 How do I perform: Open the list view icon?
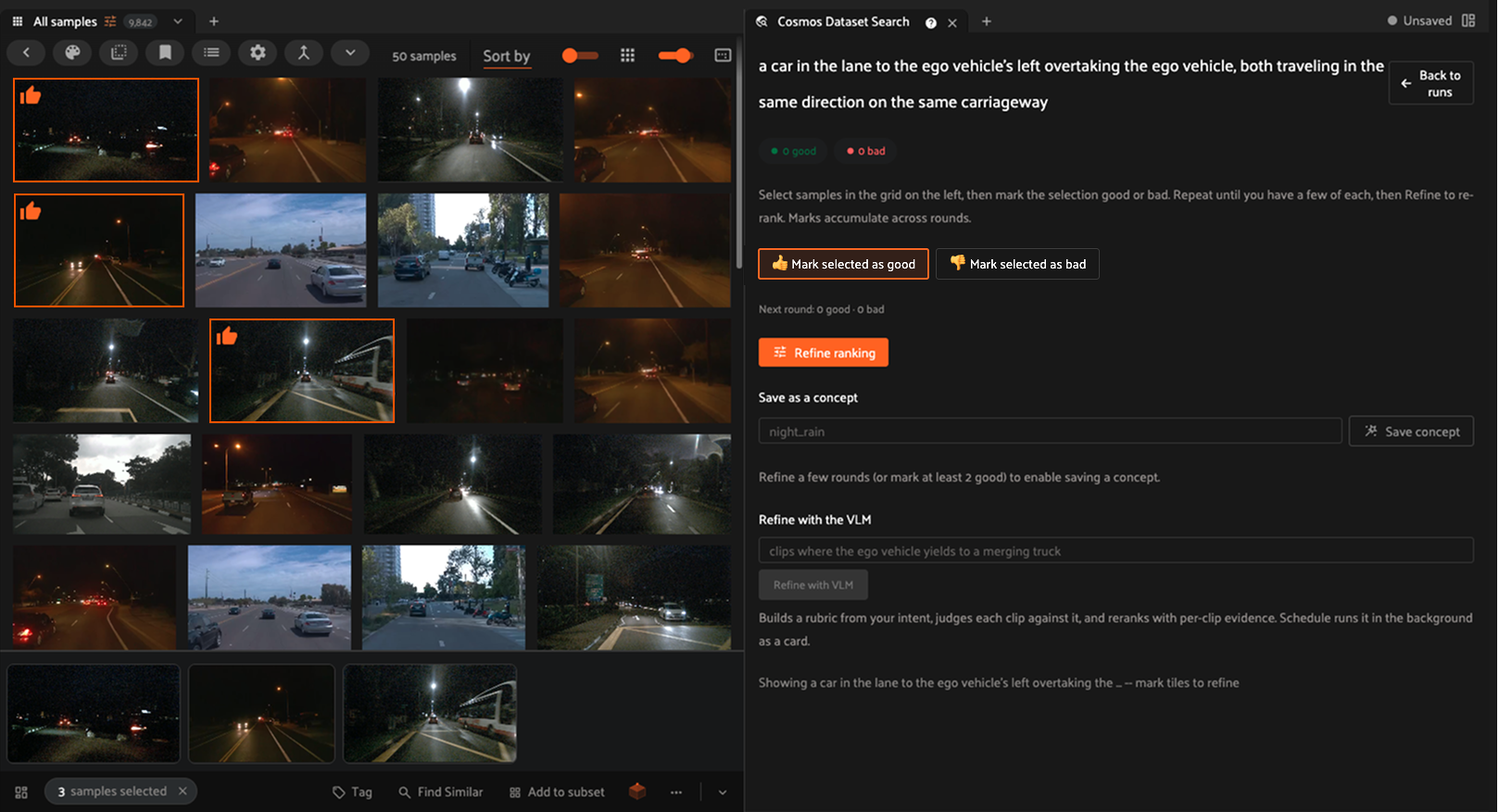(211, 53)
